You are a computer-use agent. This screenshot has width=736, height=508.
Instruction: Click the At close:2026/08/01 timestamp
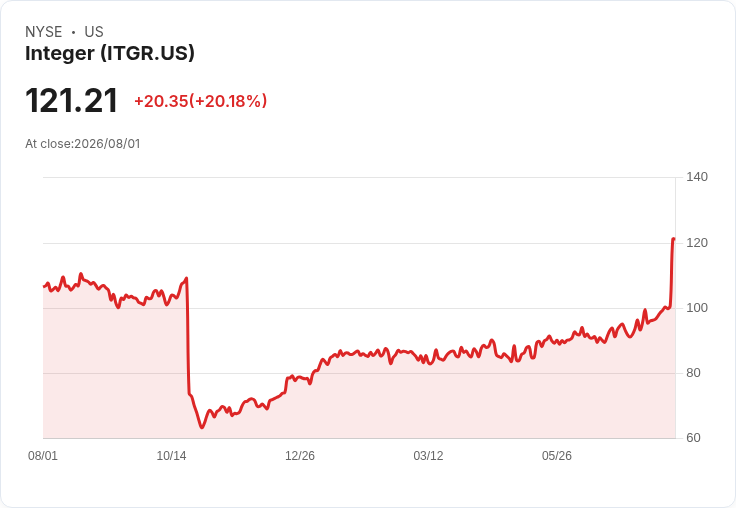click(x=83, y=144)
